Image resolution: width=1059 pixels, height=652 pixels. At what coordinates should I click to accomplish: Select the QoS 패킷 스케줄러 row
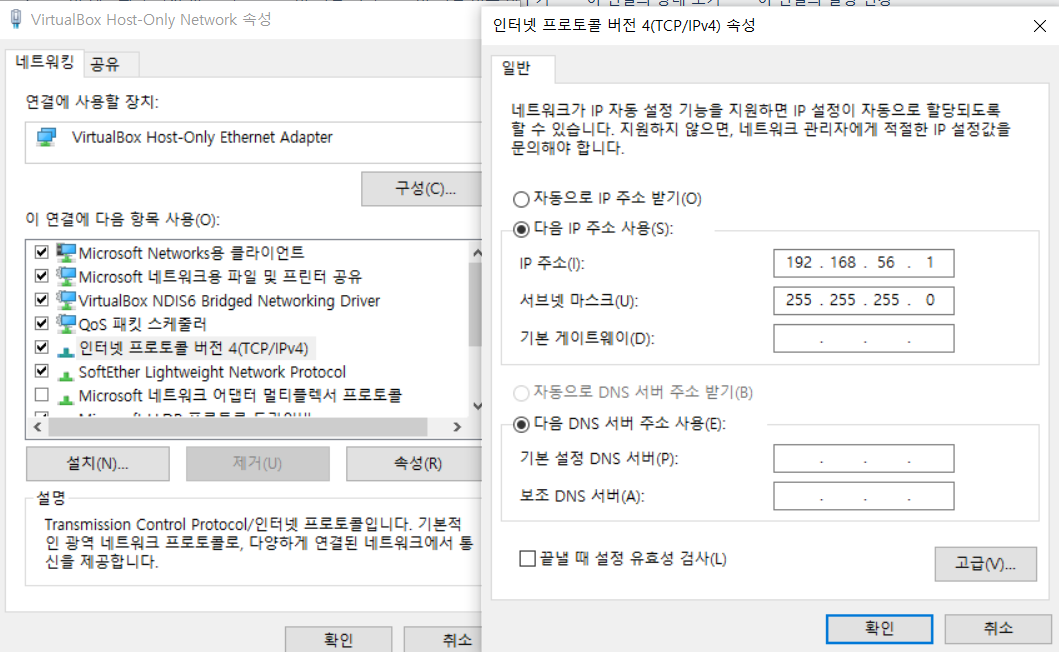click(143, 324)
